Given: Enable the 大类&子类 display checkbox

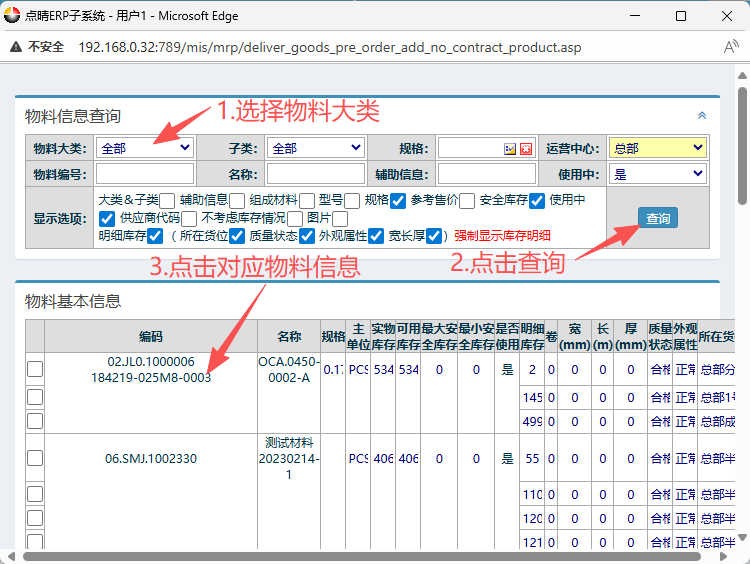Looking at the screenshot, I should pos(168,200).
